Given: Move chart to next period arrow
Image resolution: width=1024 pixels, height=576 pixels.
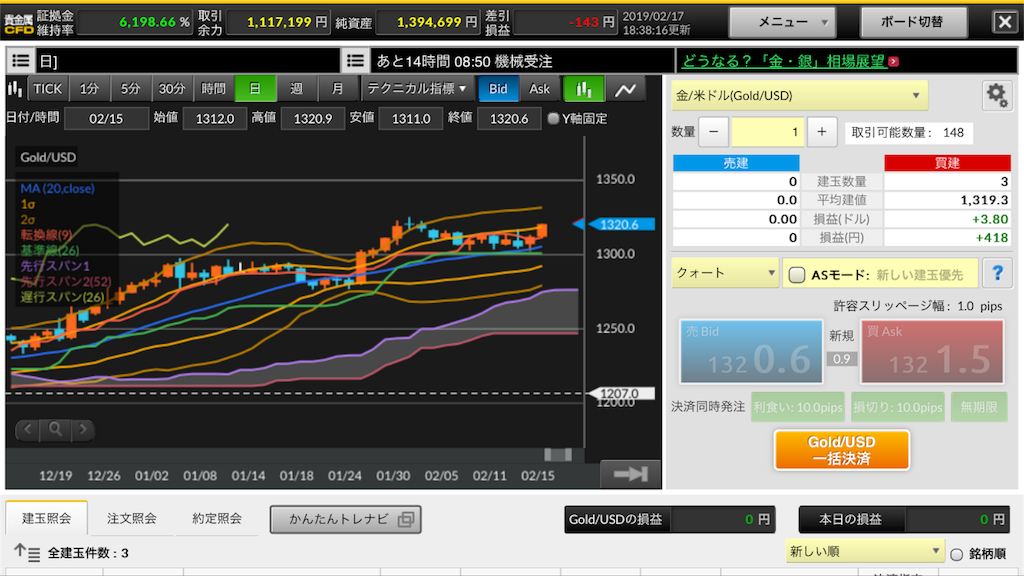Looking at the screenshot, I should [83, 429].
